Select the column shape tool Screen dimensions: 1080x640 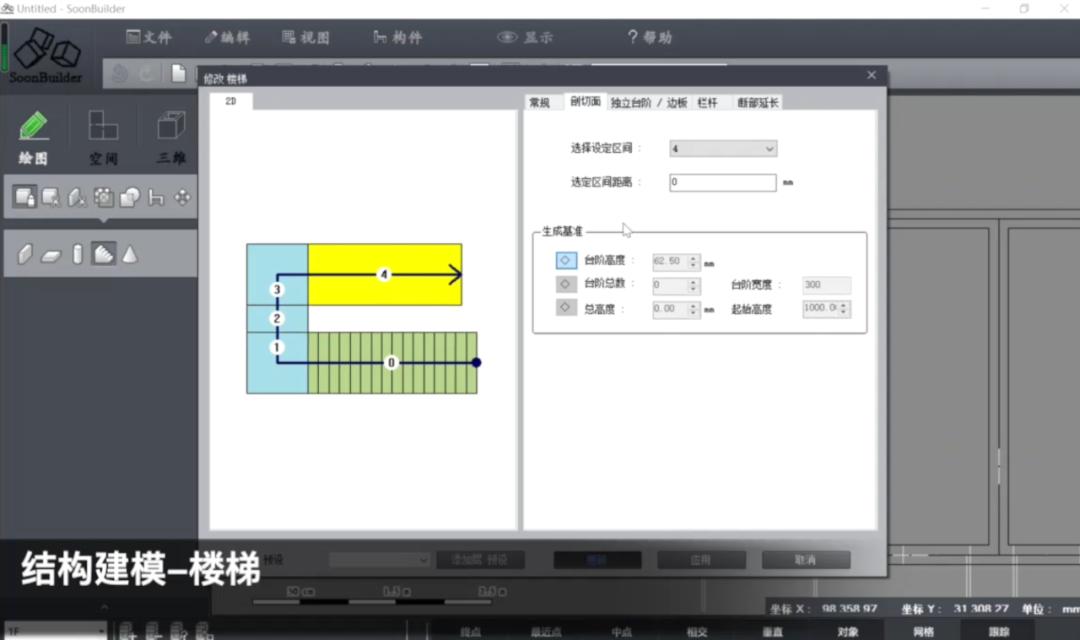tap(77, 254)
